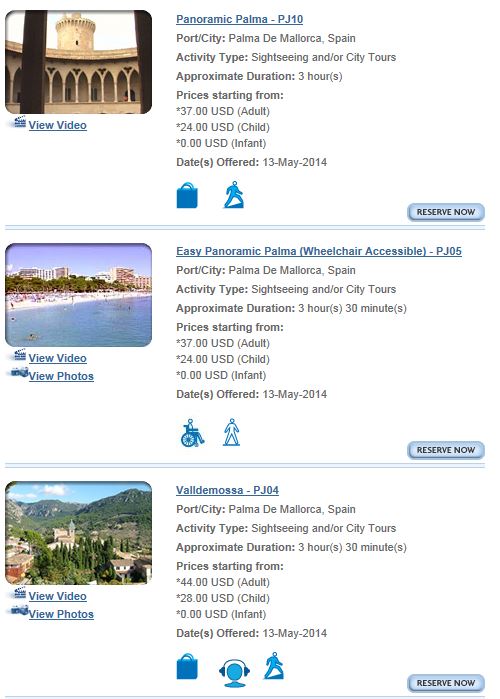Click the shopping bag icon under Valldemossa
Viewport: 500px width, 699px height.
click(x=187, y=666)
